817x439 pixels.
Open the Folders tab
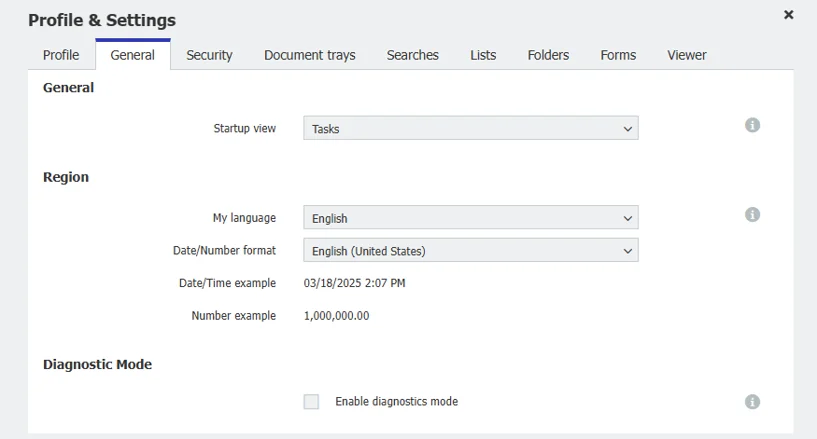tap(548, 55)
